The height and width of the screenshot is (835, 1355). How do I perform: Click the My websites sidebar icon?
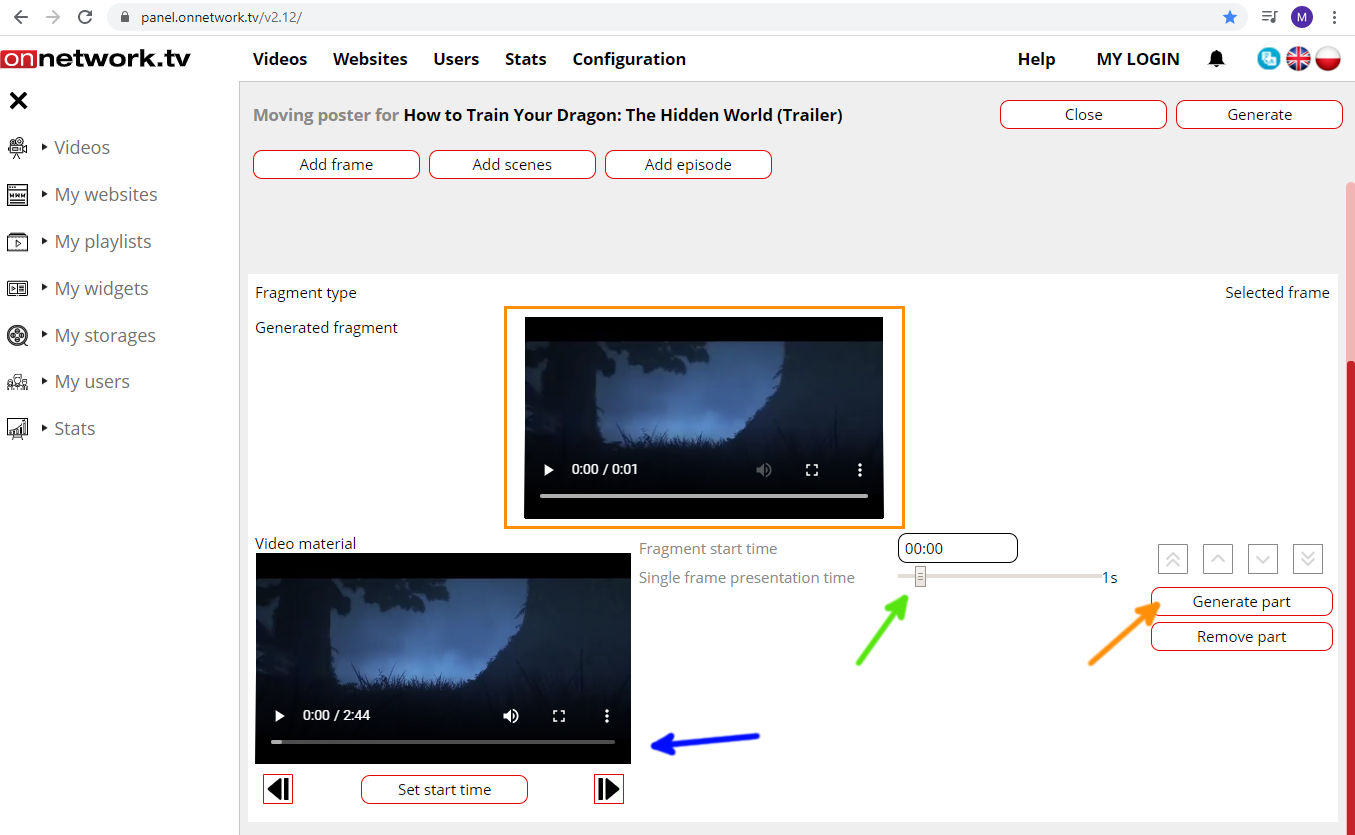click(x=17, y=195)
